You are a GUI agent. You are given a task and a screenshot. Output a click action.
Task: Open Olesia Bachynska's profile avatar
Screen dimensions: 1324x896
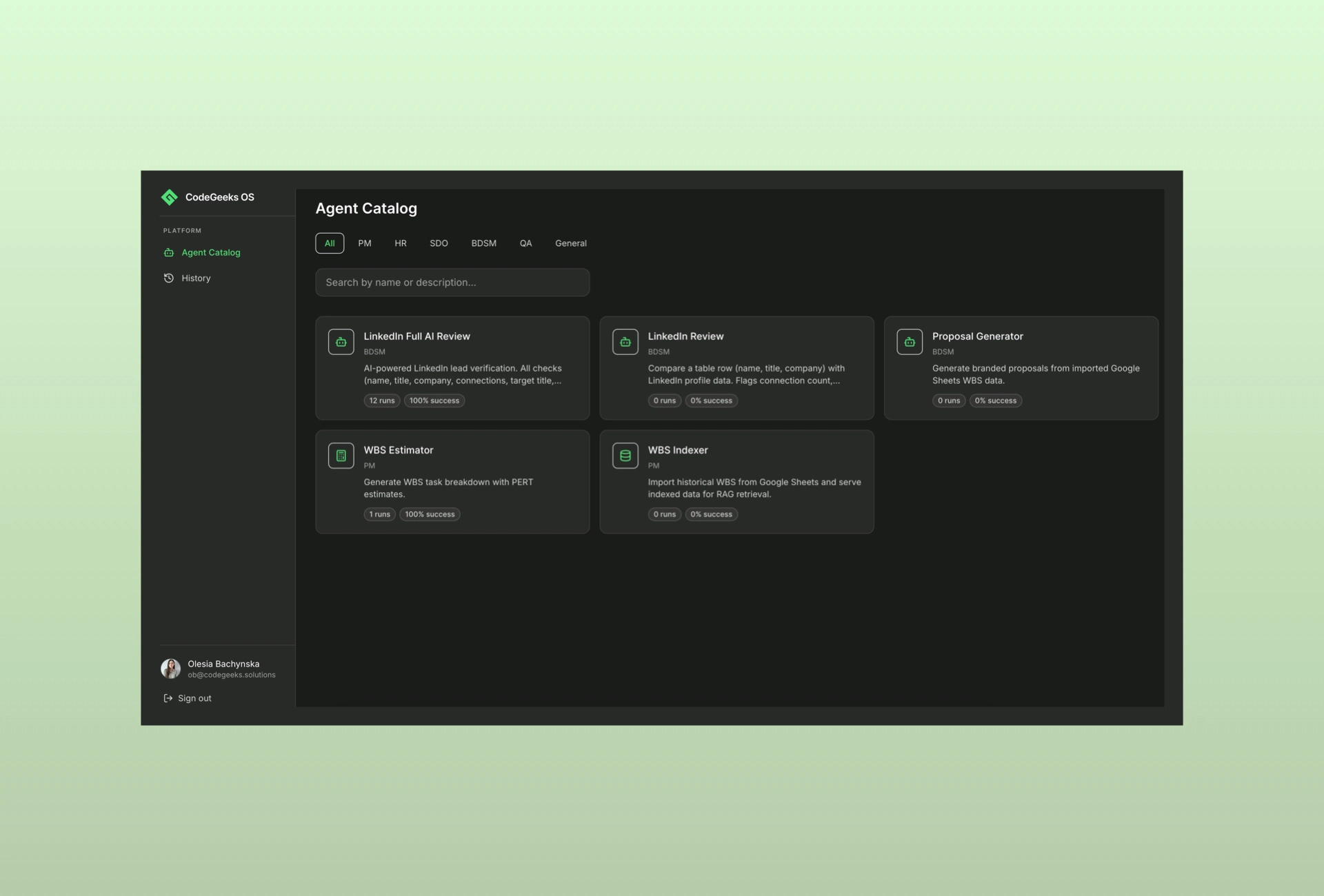point(170,669)
